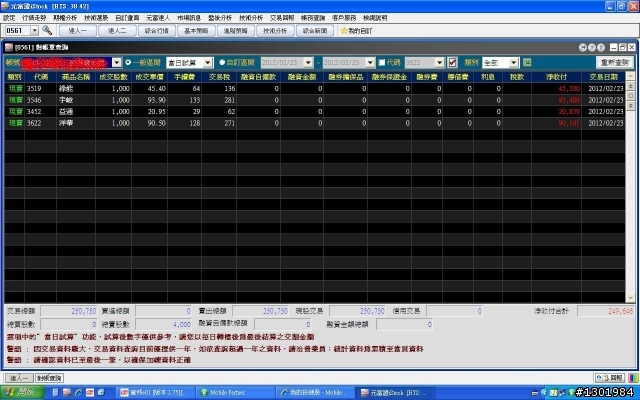
Task: Switch to bottom account query tab
Action: [x=49, y=378]
